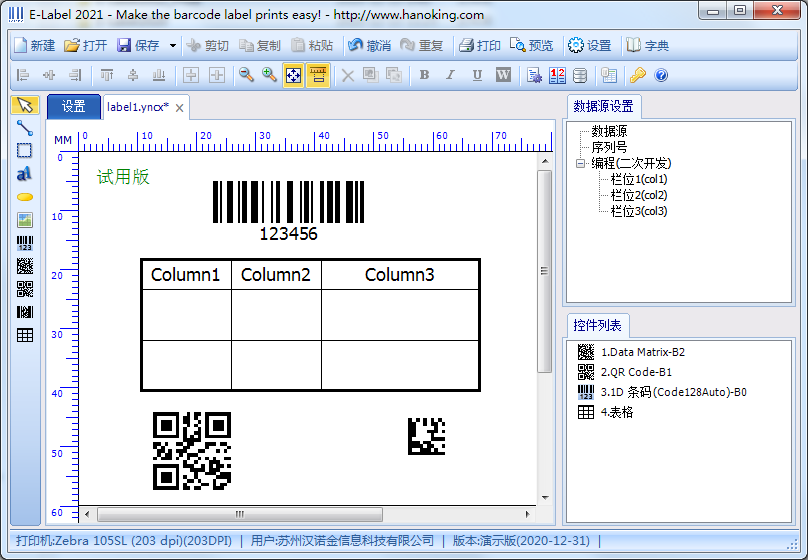Click the red 12 serial number icon
This screenshot has width=808, height=560.
point(557,76)
